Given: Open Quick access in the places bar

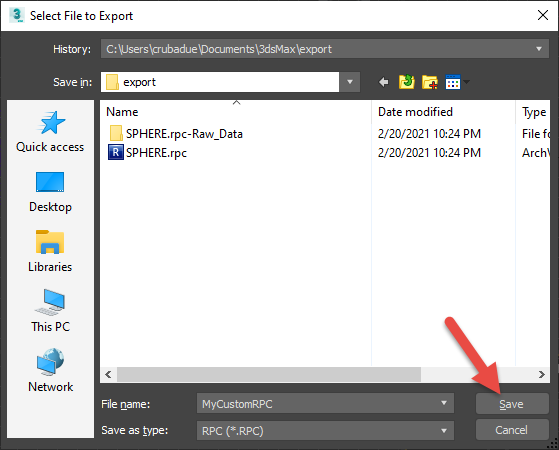Looking at the screenshot, I should pos(50,132).
